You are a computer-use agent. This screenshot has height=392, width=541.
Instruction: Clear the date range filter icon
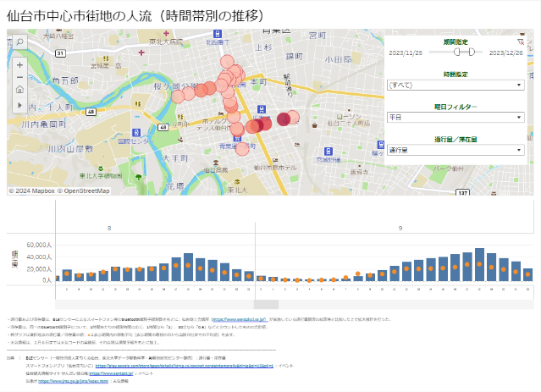coord(521,42)
